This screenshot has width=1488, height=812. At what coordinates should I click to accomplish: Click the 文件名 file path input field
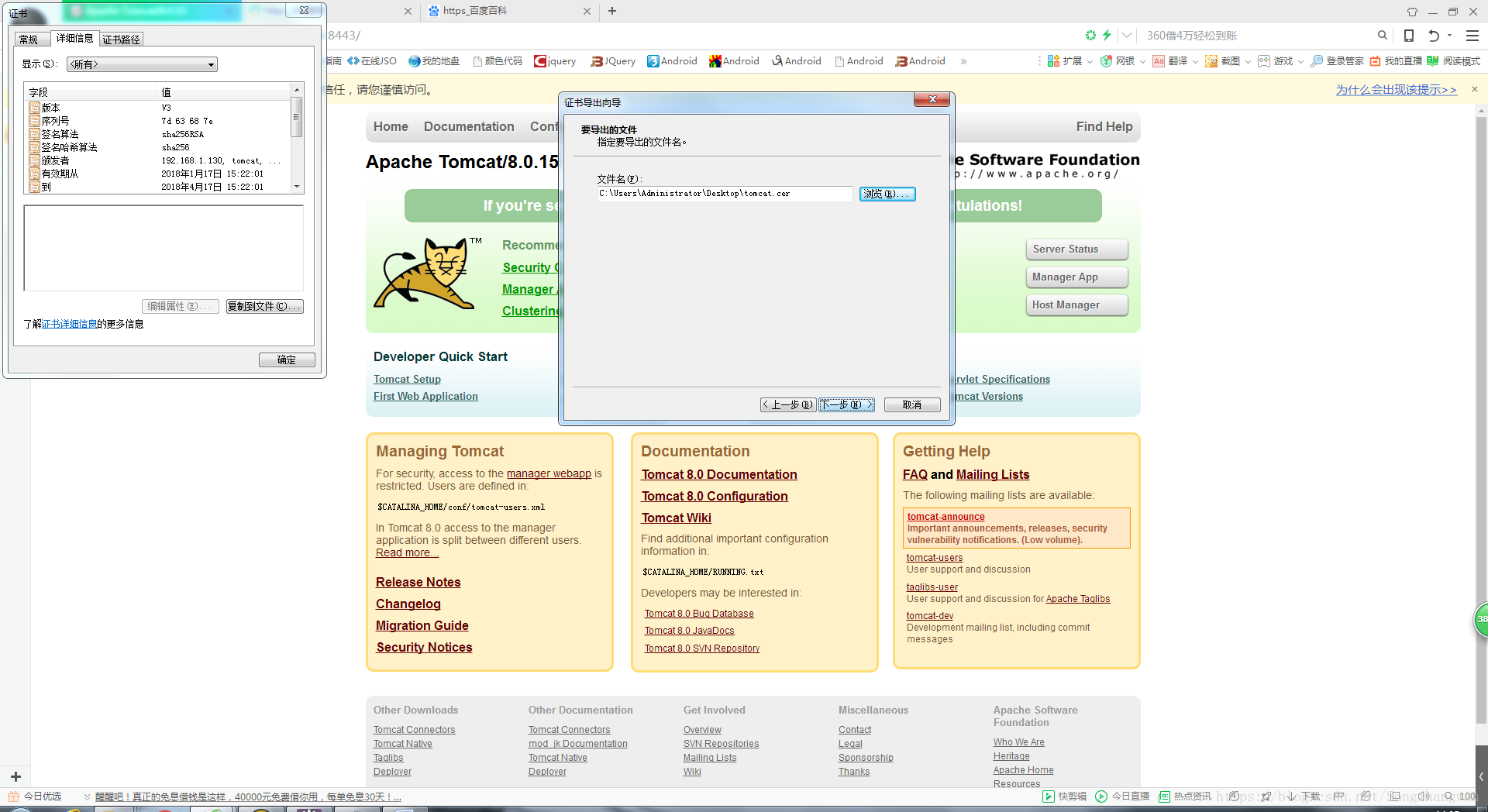coord(725,194)
